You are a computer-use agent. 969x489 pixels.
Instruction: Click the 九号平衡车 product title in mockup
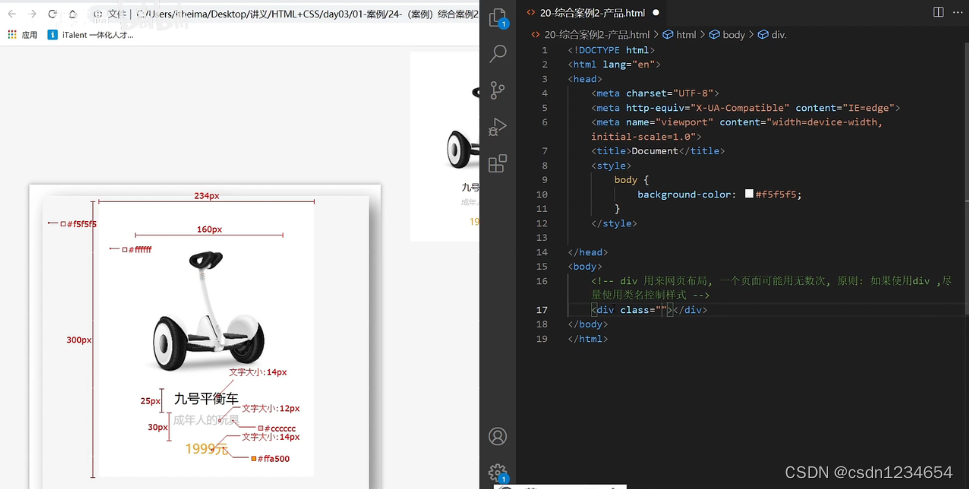coord(206,399)
